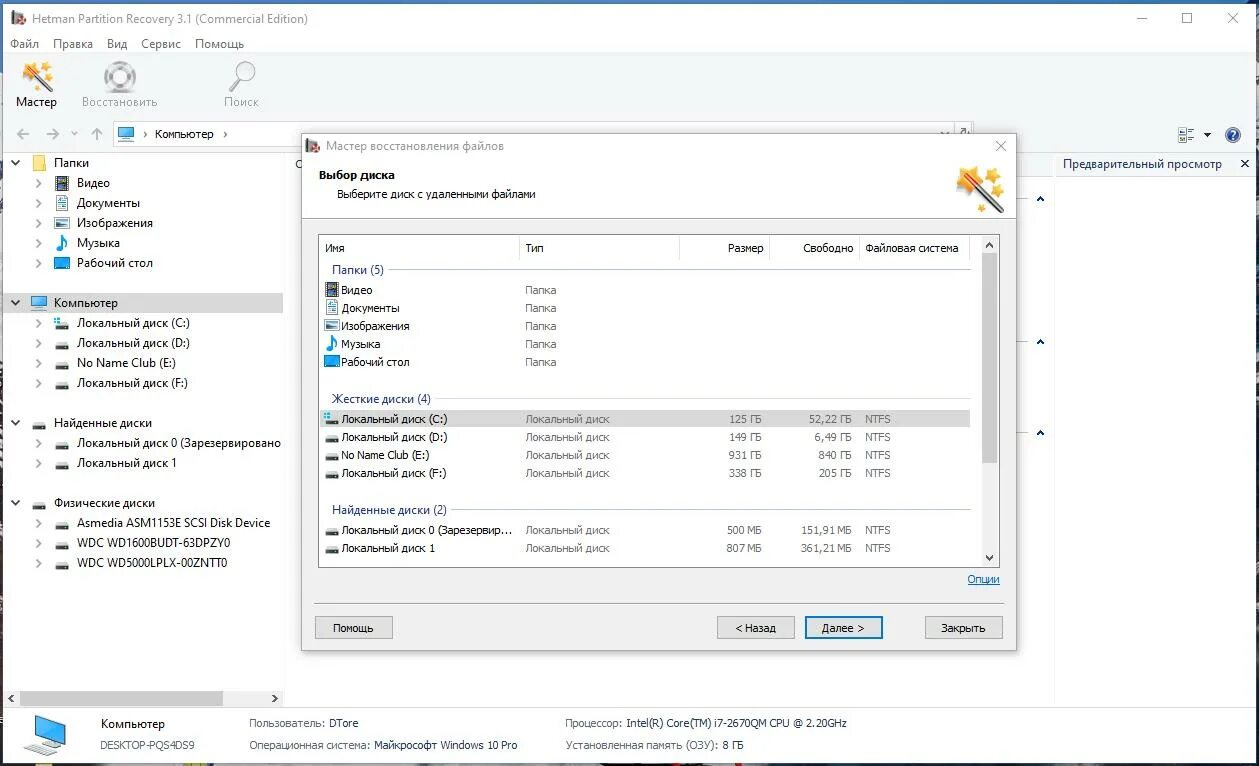Screen dimensions: 1259x766
Task: Select Рабочий стол in left tree
Action: coord(114,263)
